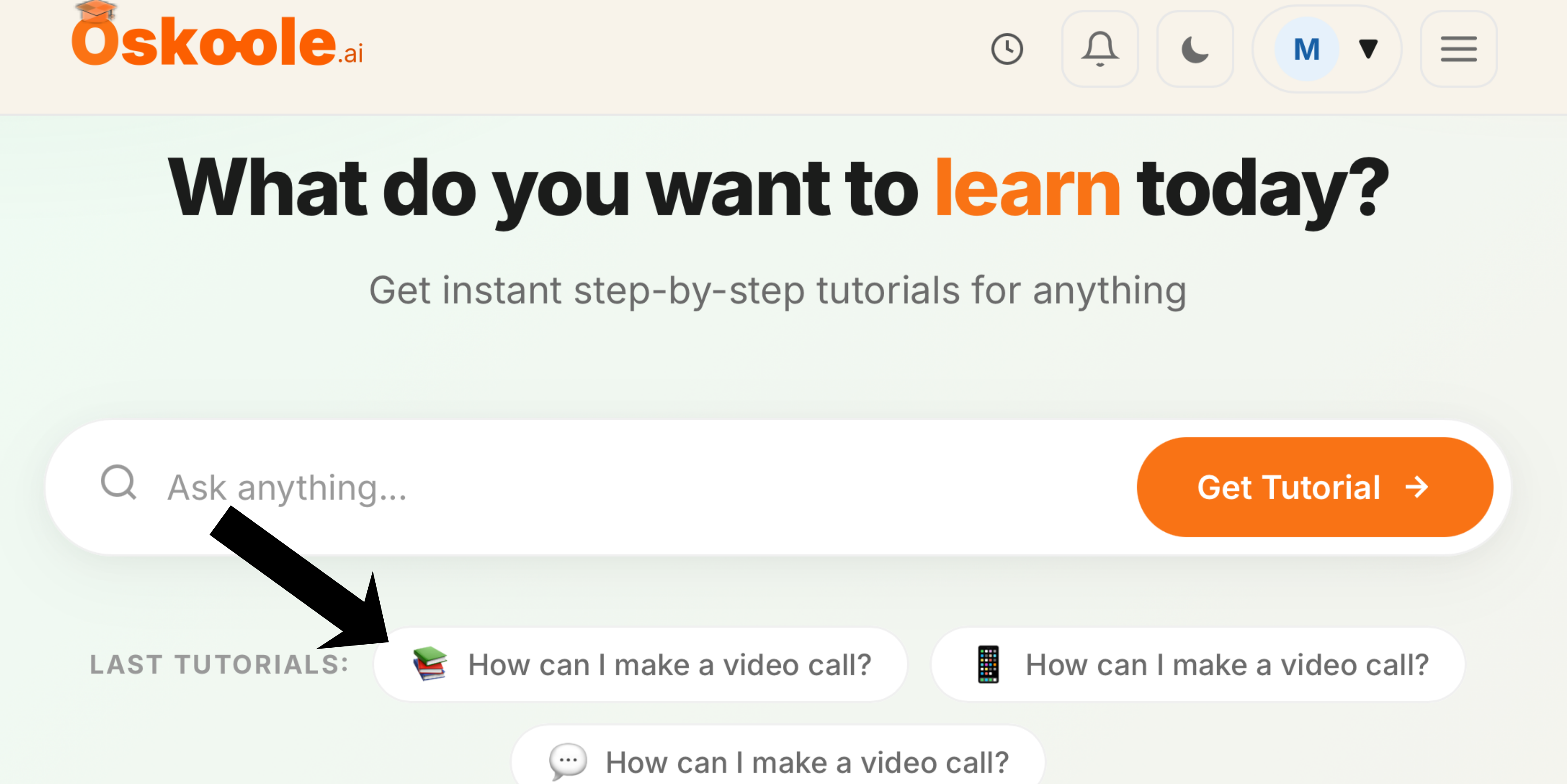Image resolution: width=1568 pixels, height=784 pixels.
Task: Toggle dark mode moon icon
Action: click(x=1195, y=49)
